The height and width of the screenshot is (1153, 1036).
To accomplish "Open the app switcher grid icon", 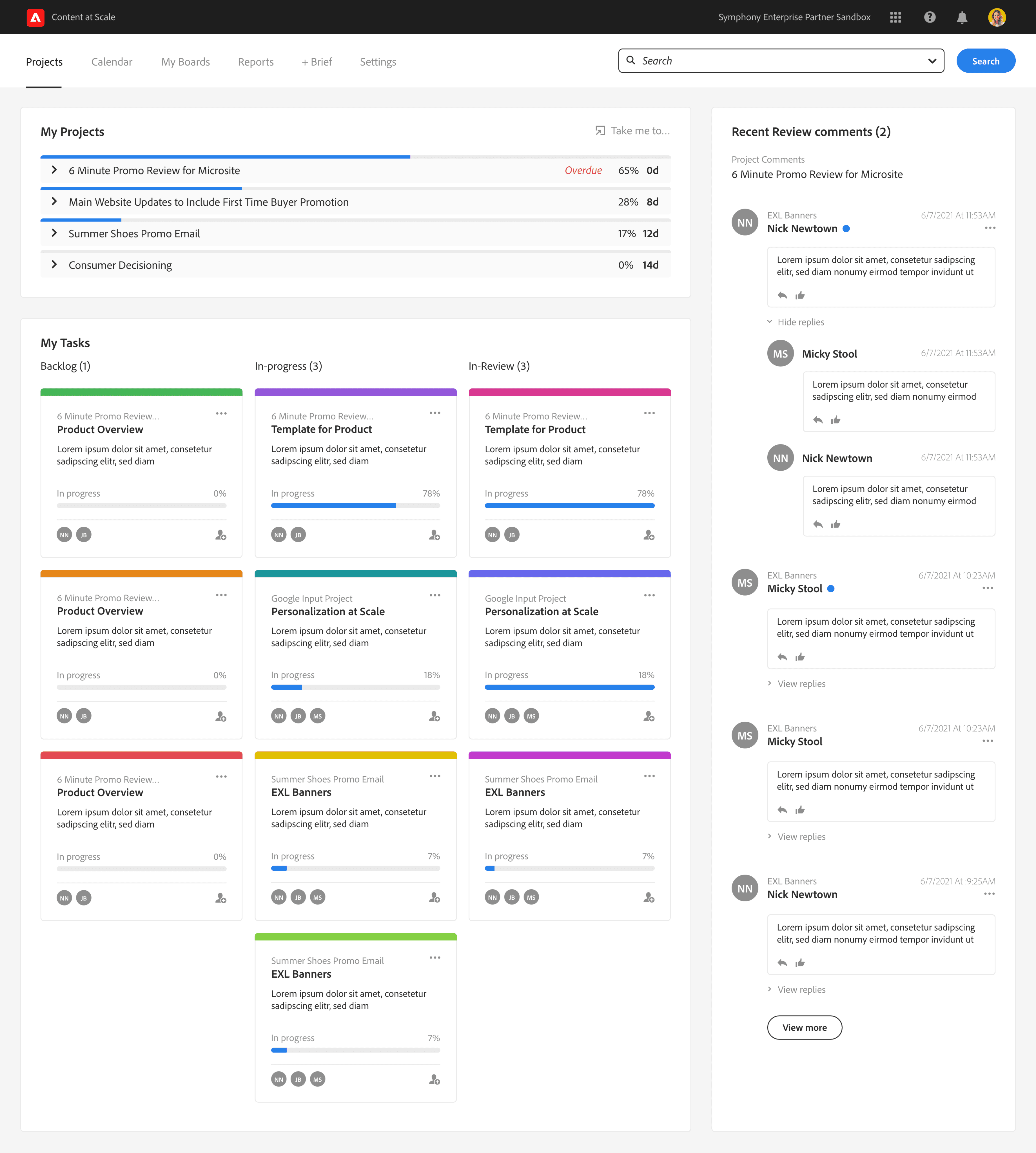I will 895,17.
